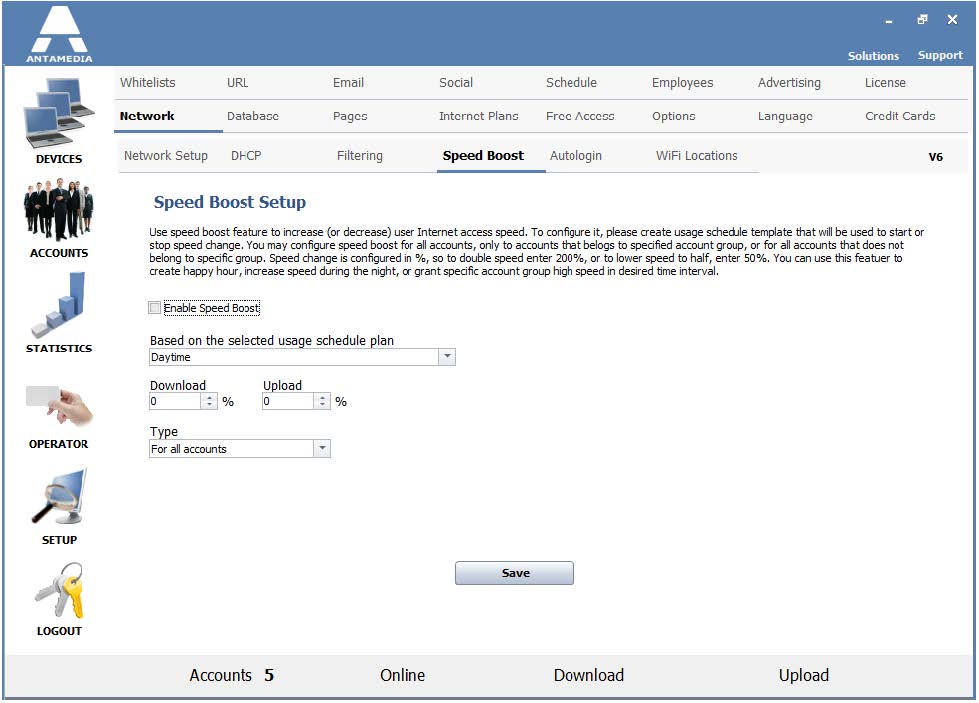Switch to the URL tab
Image resolution: width=979 pixels, height=703 pixels.
237,82
